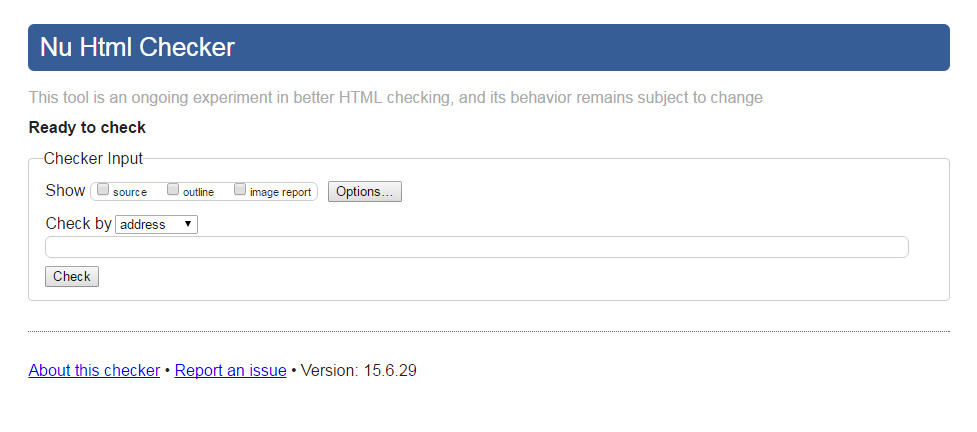The height and width of the screenshot is (432, 977).
Task: Open the About this checker link
Action: (x=94, y=370)
